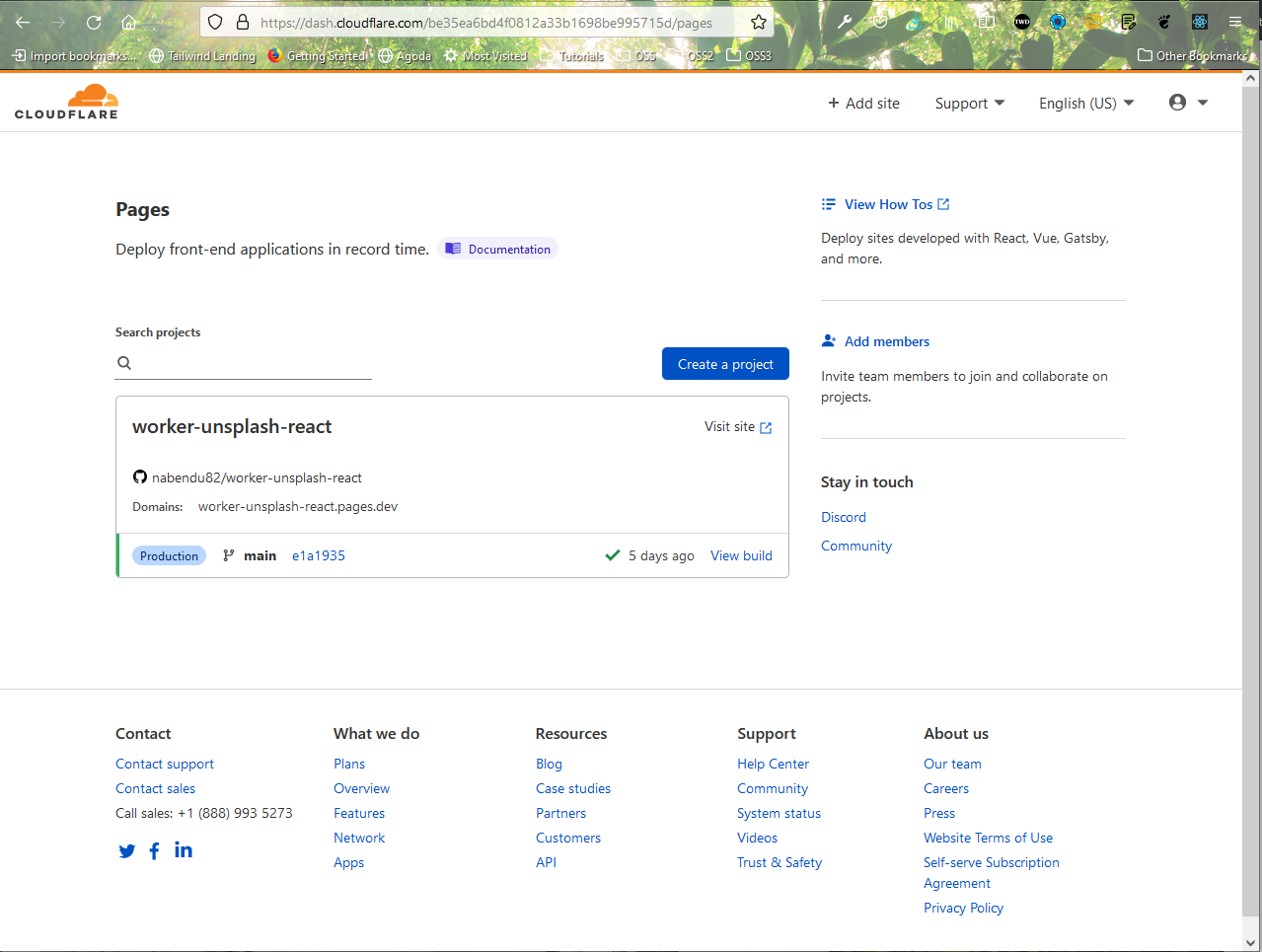Screen dimensions: 1262x952
Task: Click the blue globe extension icon
Action: [1058, 22]
